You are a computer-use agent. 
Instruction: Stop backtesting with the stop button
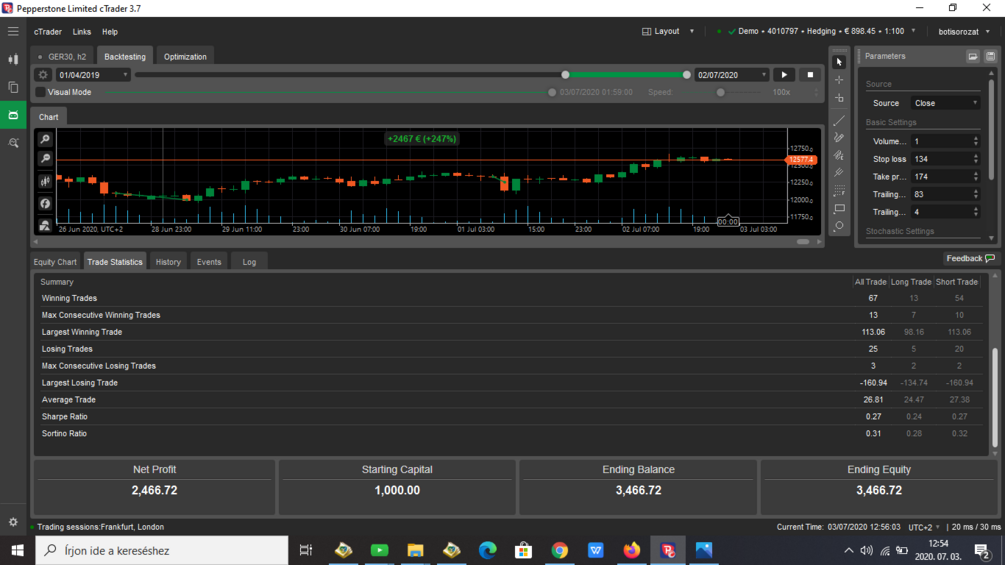coord(810,75)
